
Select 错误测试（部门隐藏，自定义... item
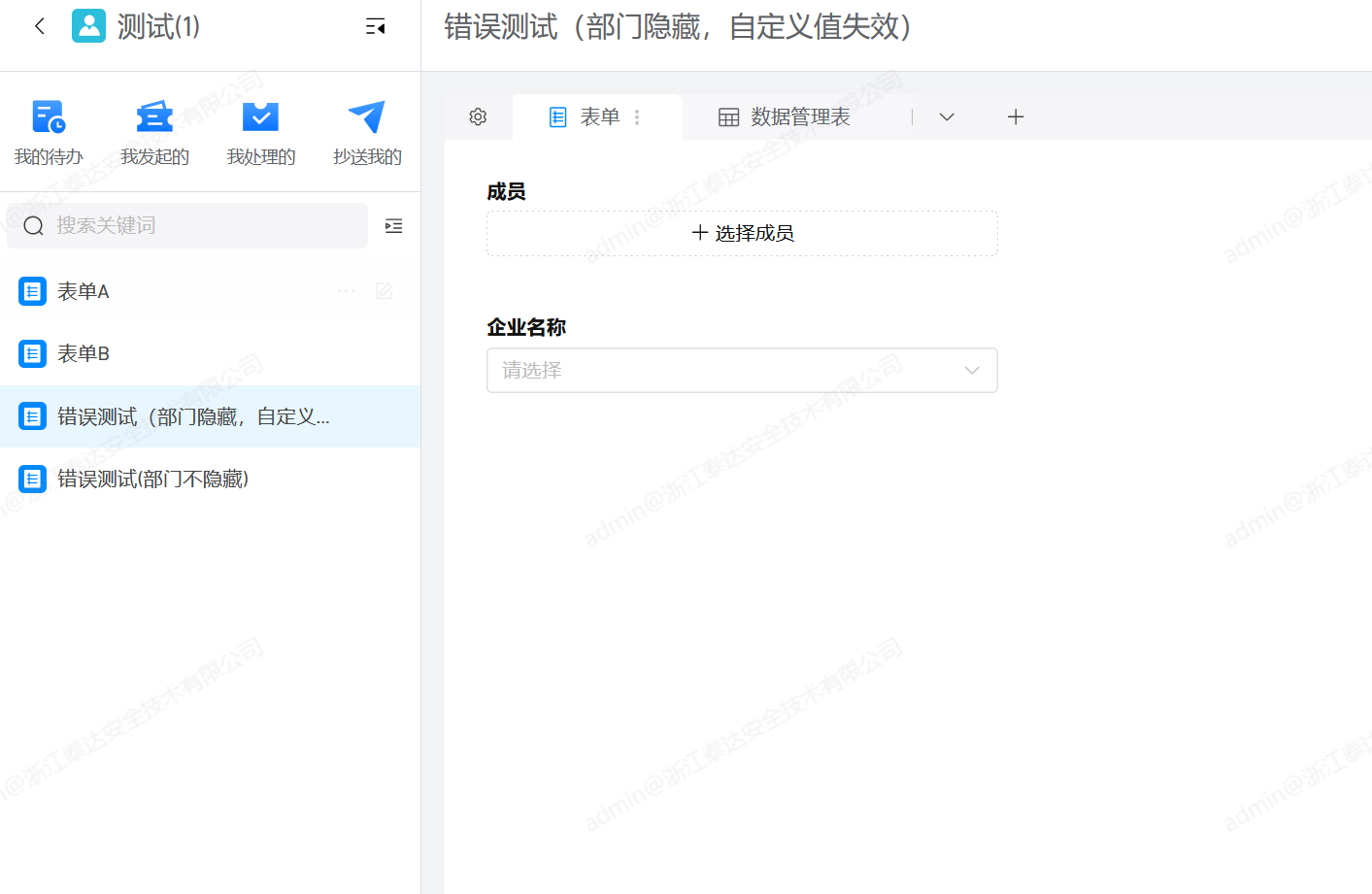pyautogui.click(x=210, y=416)
